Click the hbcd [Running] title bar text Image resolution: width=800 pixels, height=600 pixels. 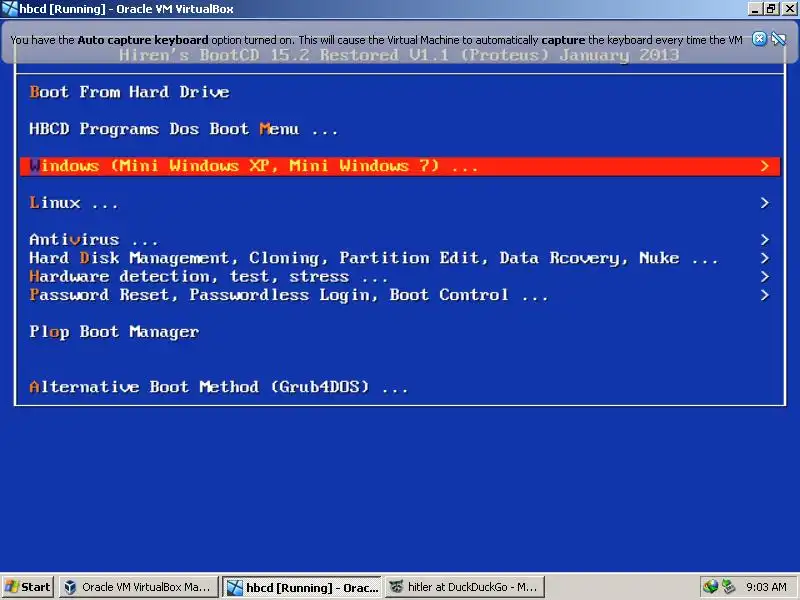point(127,9)
